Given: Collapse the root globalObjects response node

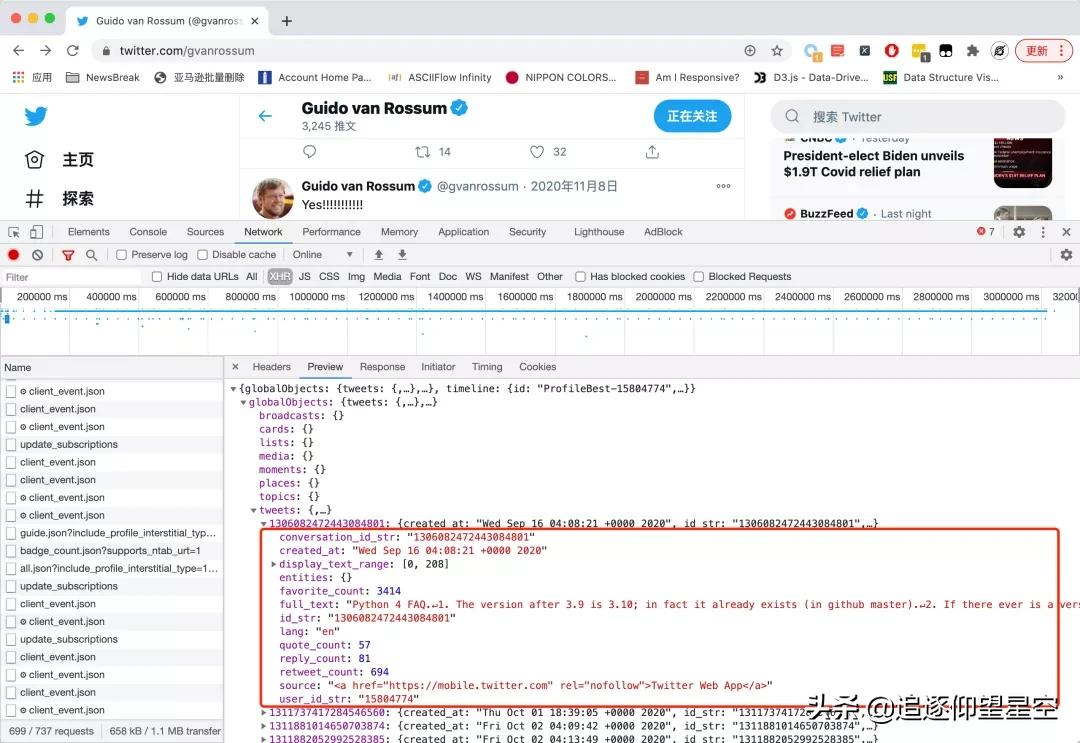Looking at the screenshot, I should [x=233, y=389].
